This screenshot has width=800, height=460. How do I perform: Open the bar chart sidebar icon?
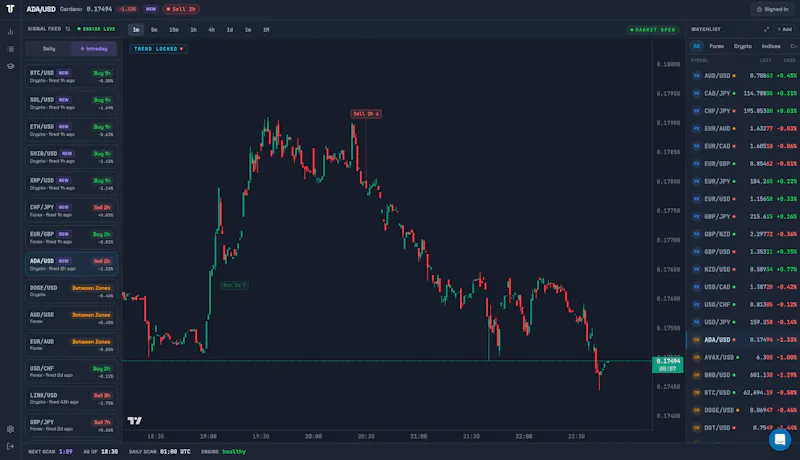tap(10, 32)
